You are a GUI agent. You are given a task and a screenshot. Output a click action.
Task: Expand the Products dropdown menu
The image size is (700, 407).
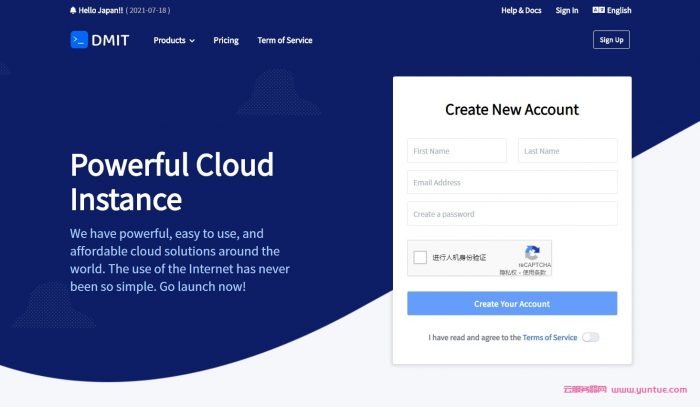pyautogui.click(x=174, y=40)
